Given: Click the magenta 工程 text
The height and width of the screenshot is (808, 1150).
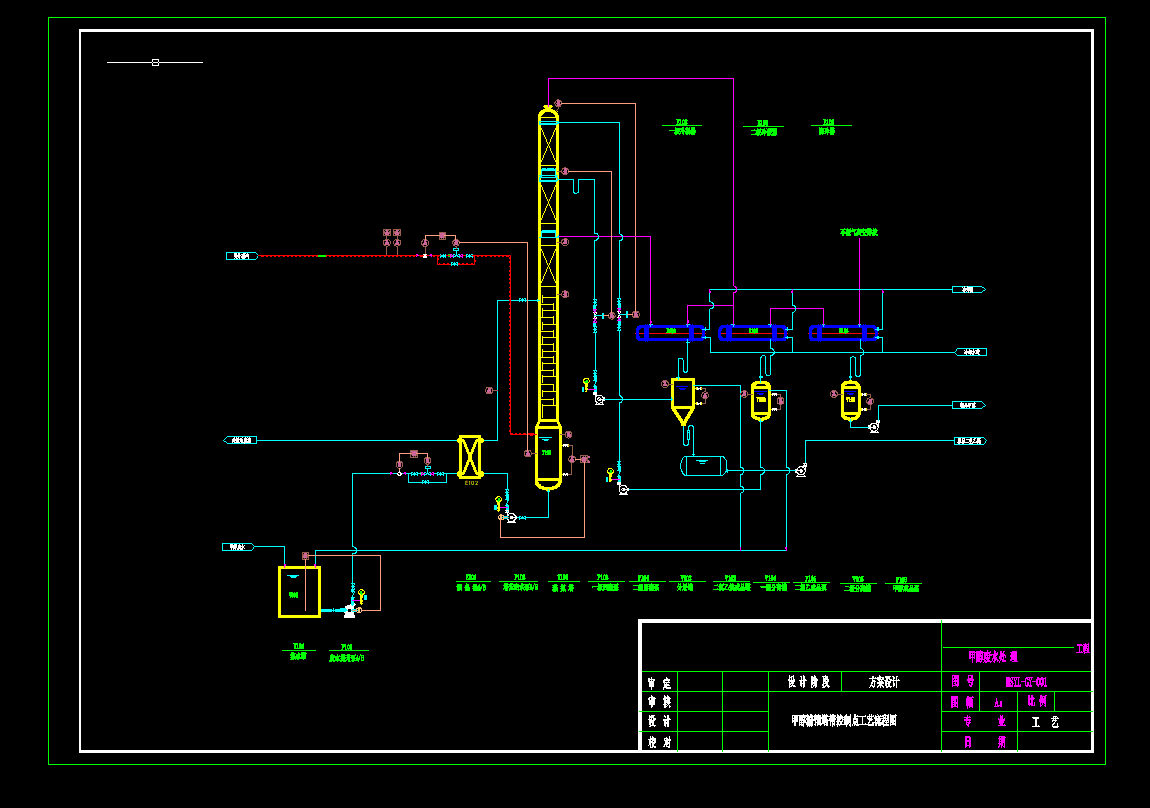Looking at the screenshot, I should coord(1083,648).
